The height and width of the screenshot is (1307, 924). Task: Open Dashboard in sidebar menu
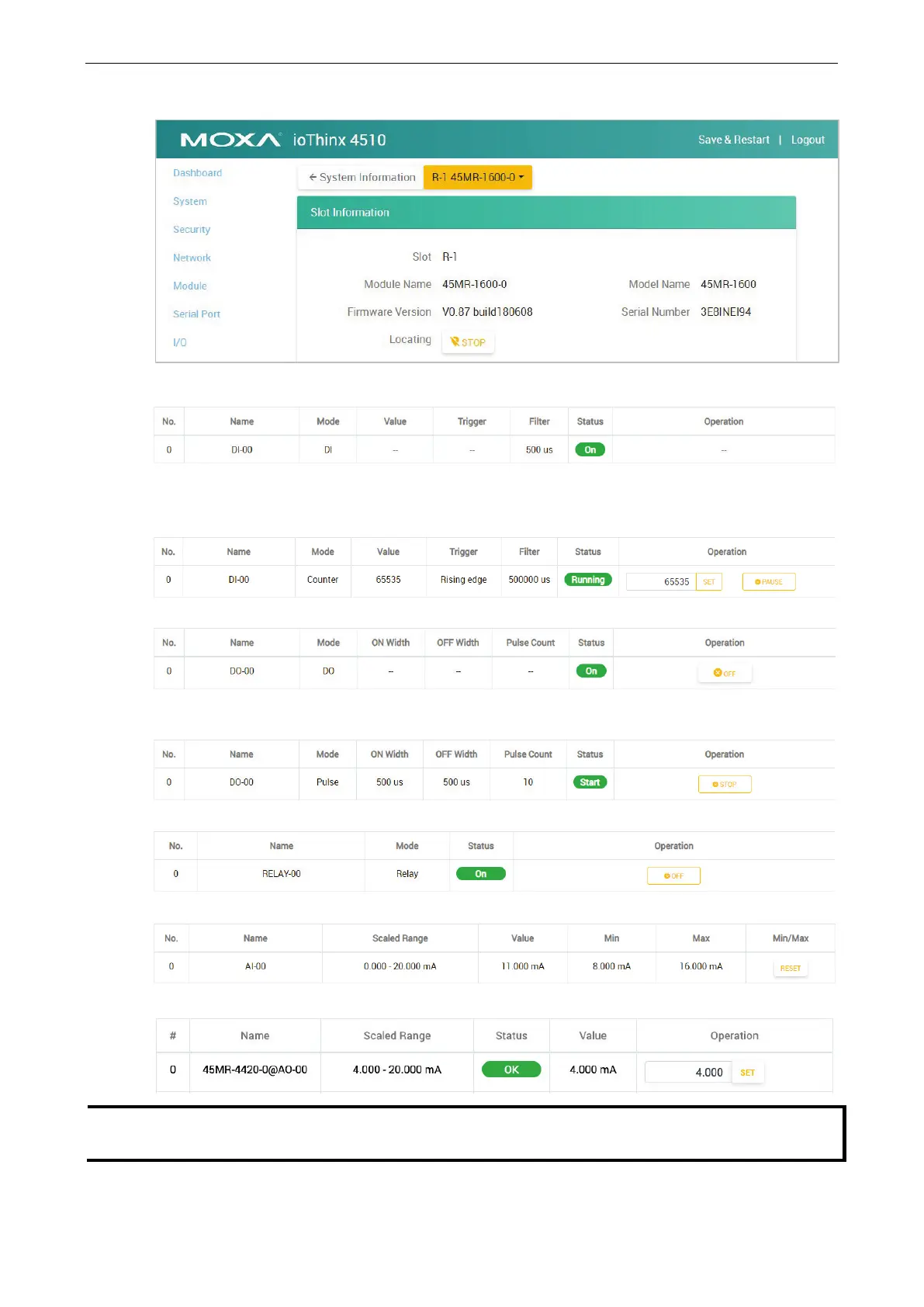tap(197, 173)
